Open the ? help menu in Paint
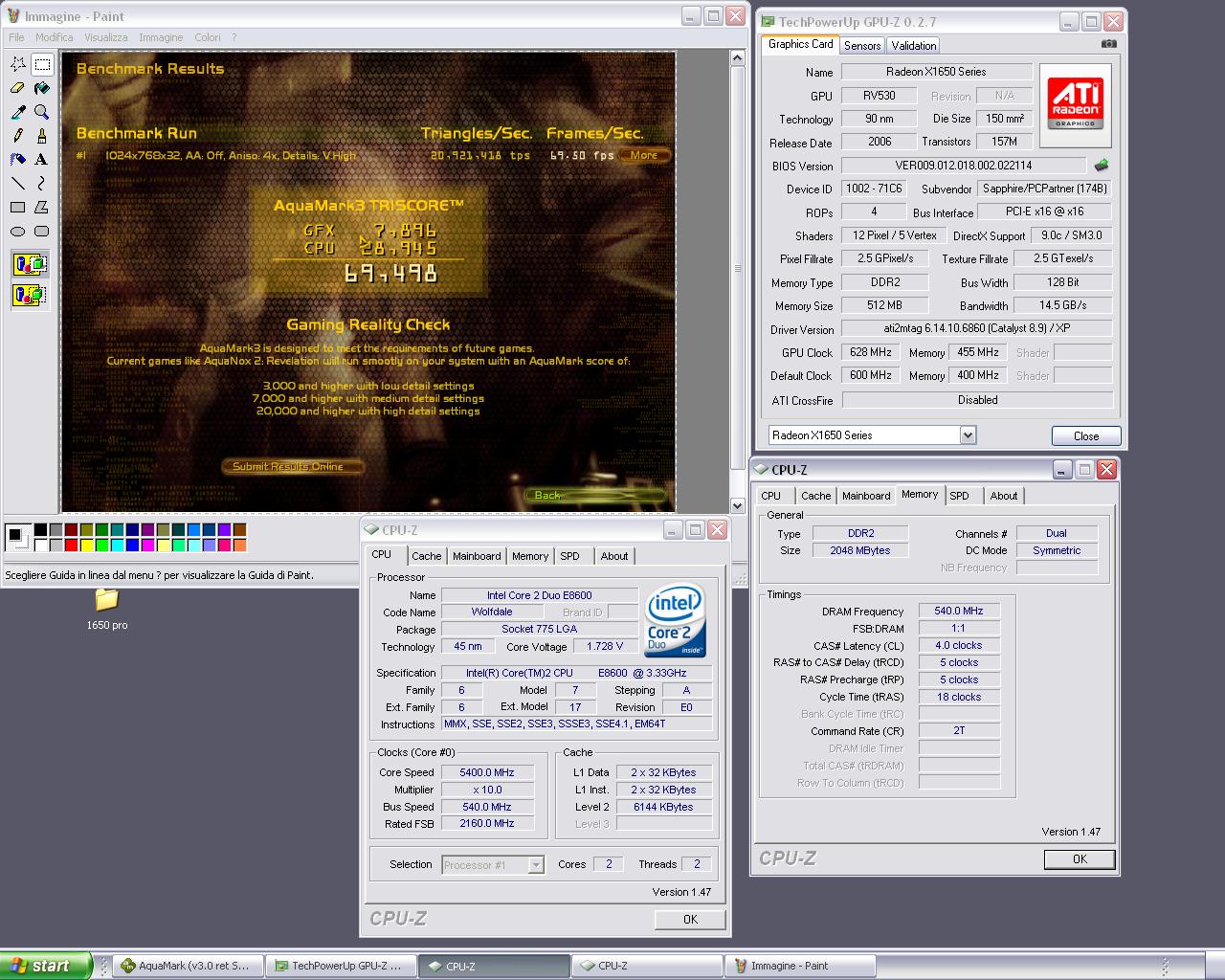 (234, 37)
